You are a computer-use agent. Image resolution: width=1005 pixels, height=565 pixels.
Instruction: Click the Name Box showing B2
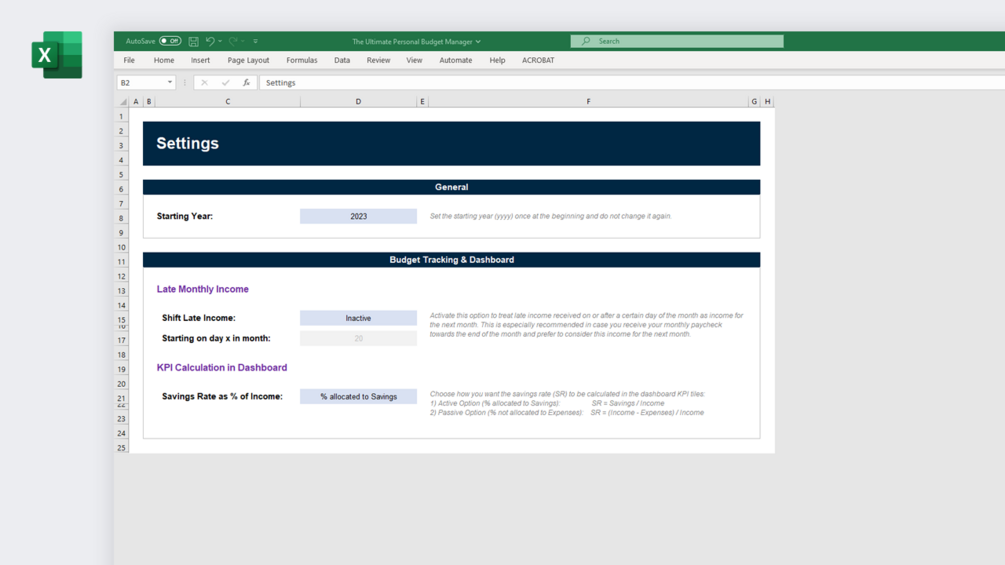point(141,83)
